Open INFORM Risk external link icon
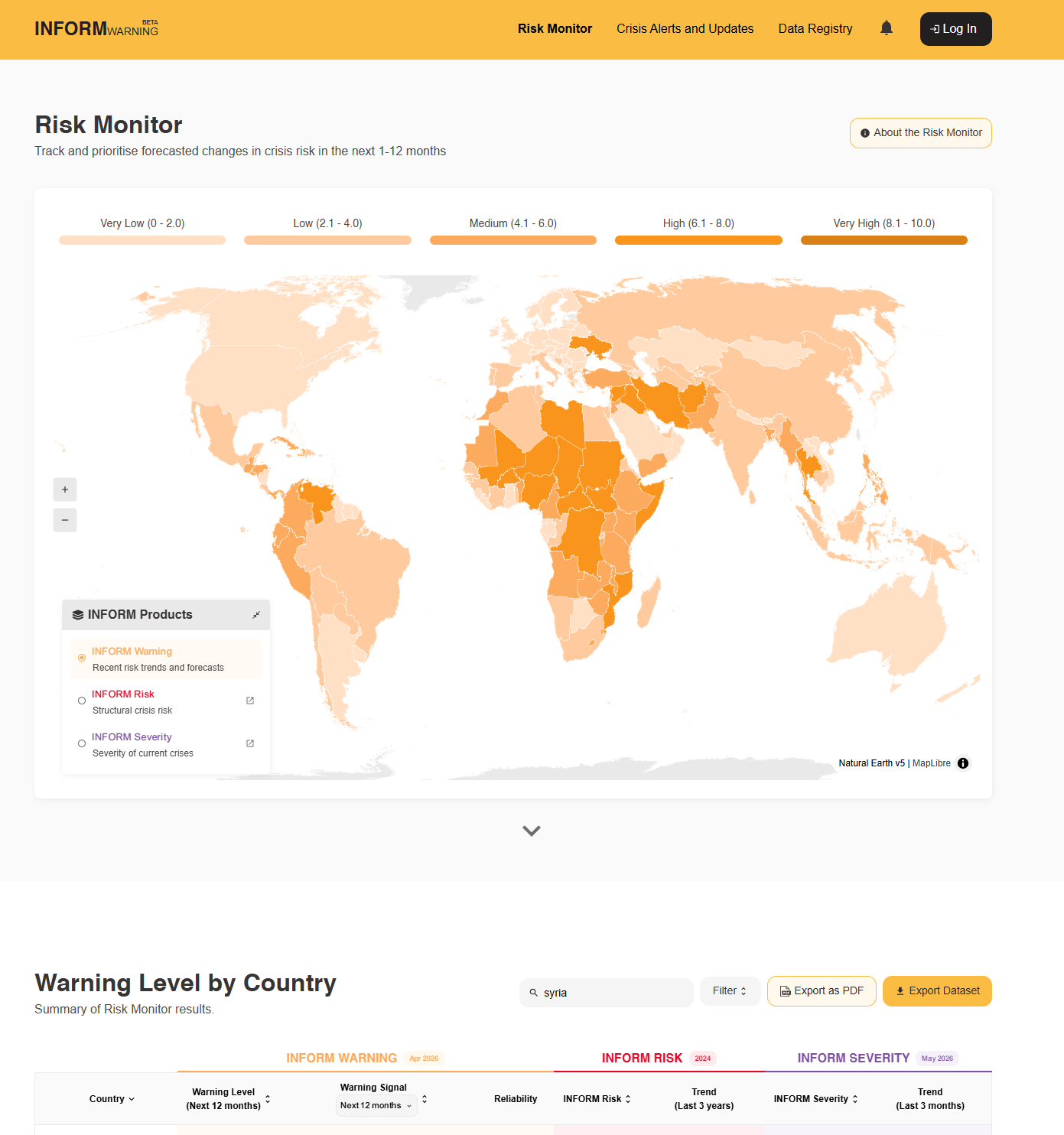The width and height of the screenshot is (1064, 1135). (x=250, y=701)
